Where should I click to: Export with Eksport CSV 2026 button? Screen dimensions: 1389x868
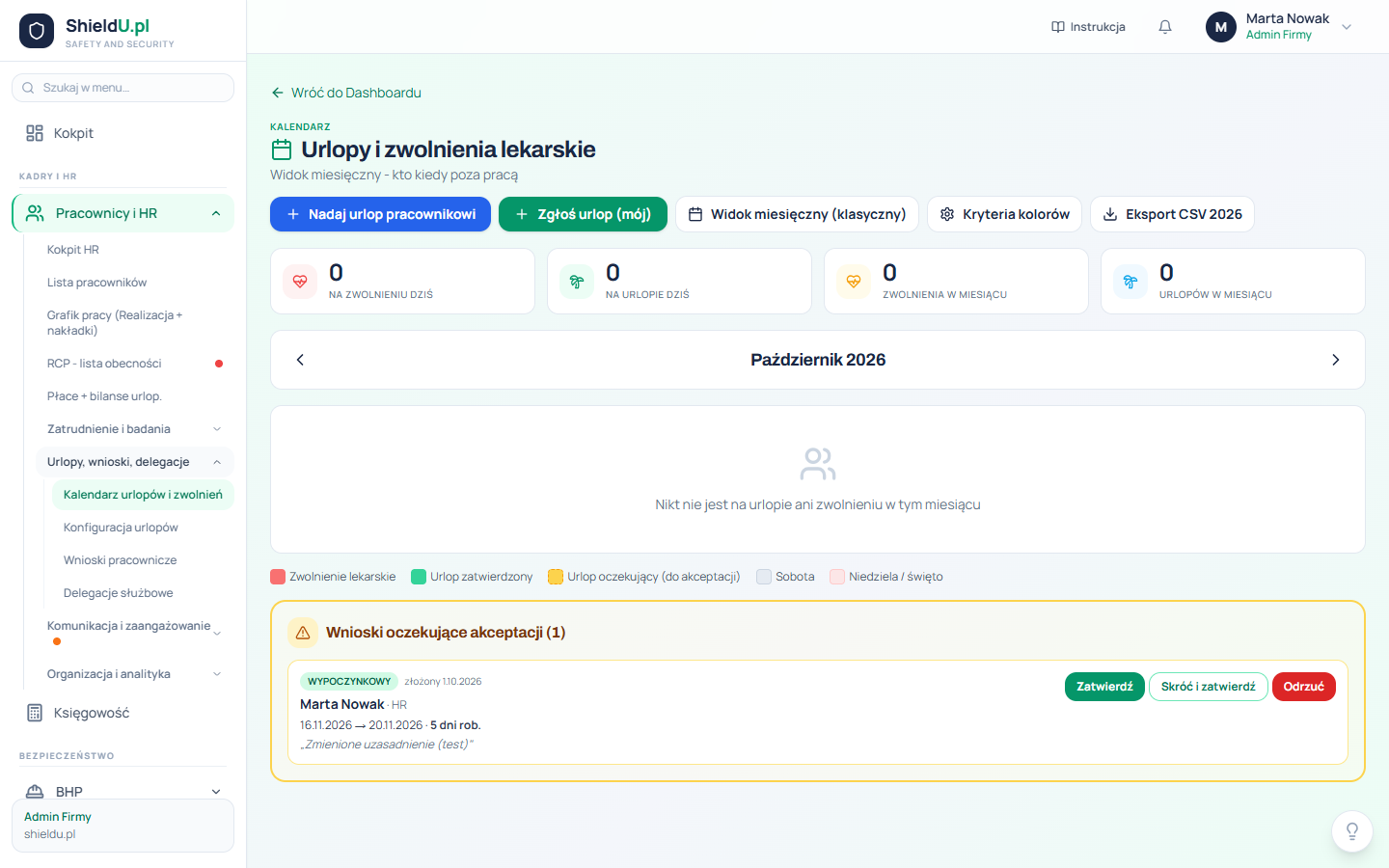[x=1172, y=214]
